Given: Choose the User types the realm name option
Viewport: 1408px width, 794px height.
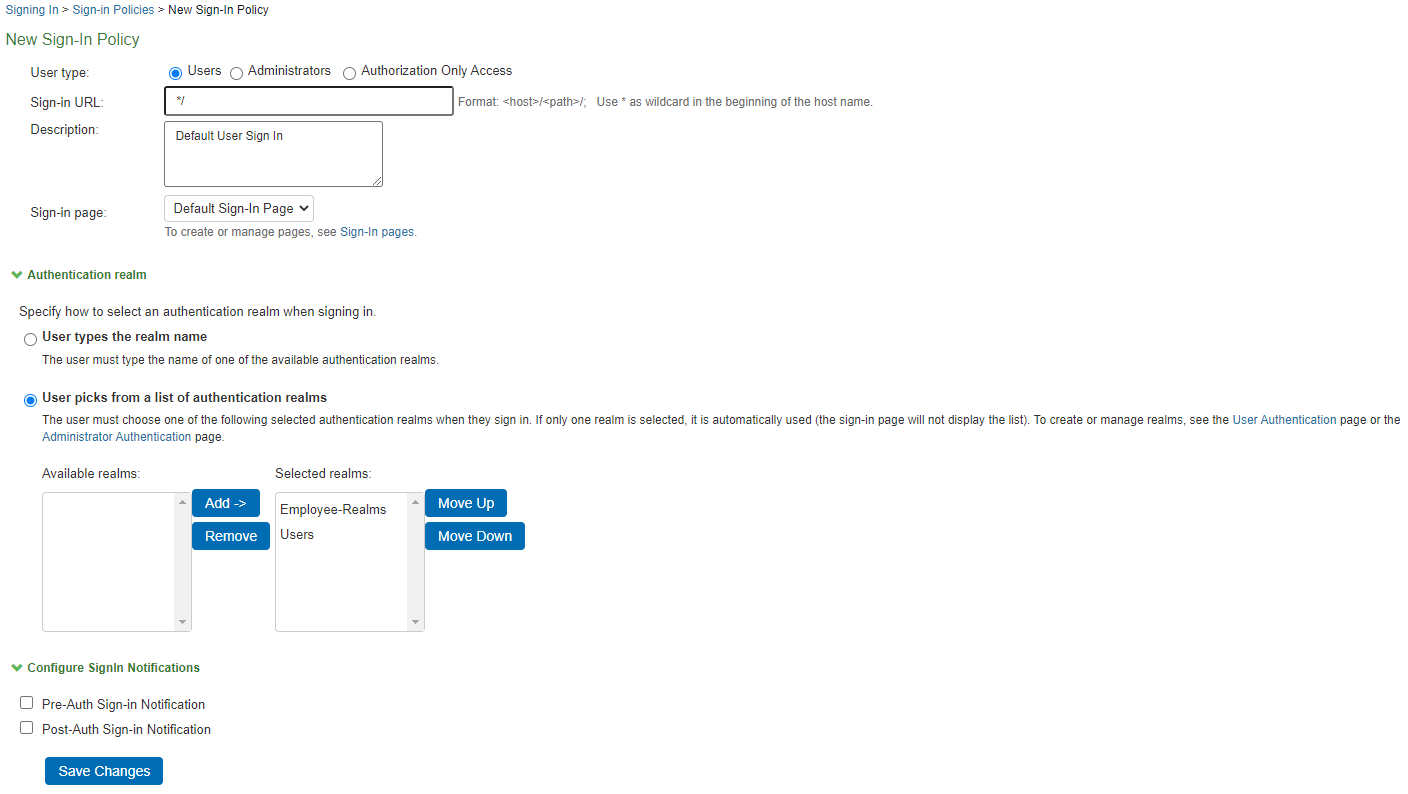Looking at the screenshot, I should pyautogui.click(x=30, y=339).
